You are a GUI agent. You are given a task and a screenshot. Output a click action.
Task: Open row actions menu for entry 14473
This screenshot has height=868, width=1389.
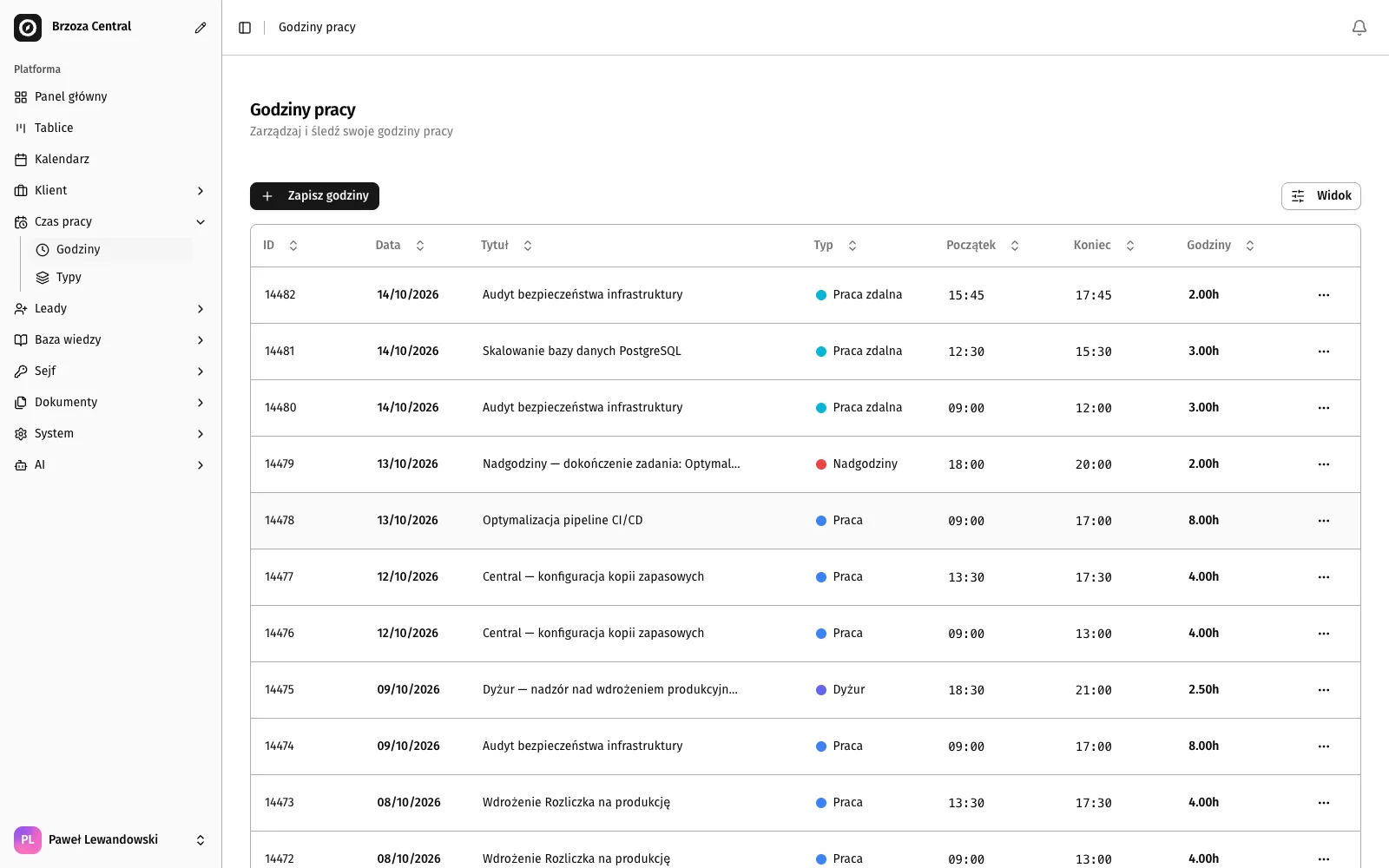(1324, 803)
